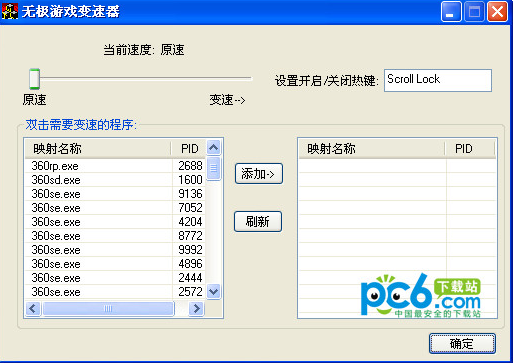
Task: Select the process with PID 8772
Action: point(115,236)
